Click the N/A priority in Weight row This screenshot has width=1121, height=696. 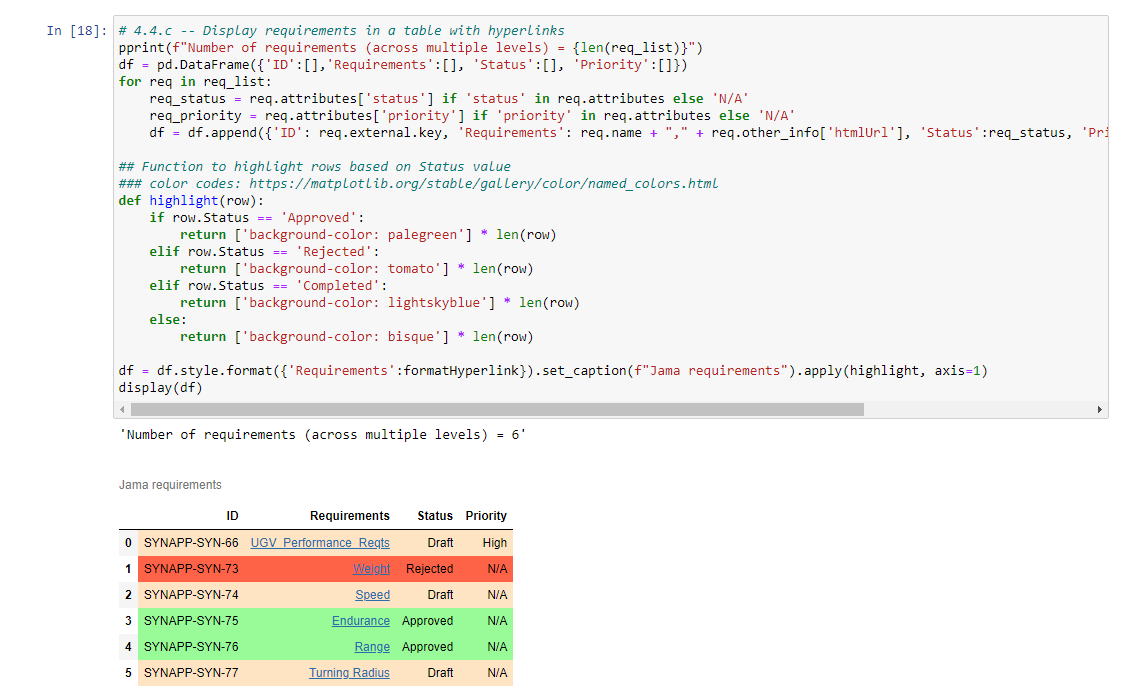coord(497,569)
